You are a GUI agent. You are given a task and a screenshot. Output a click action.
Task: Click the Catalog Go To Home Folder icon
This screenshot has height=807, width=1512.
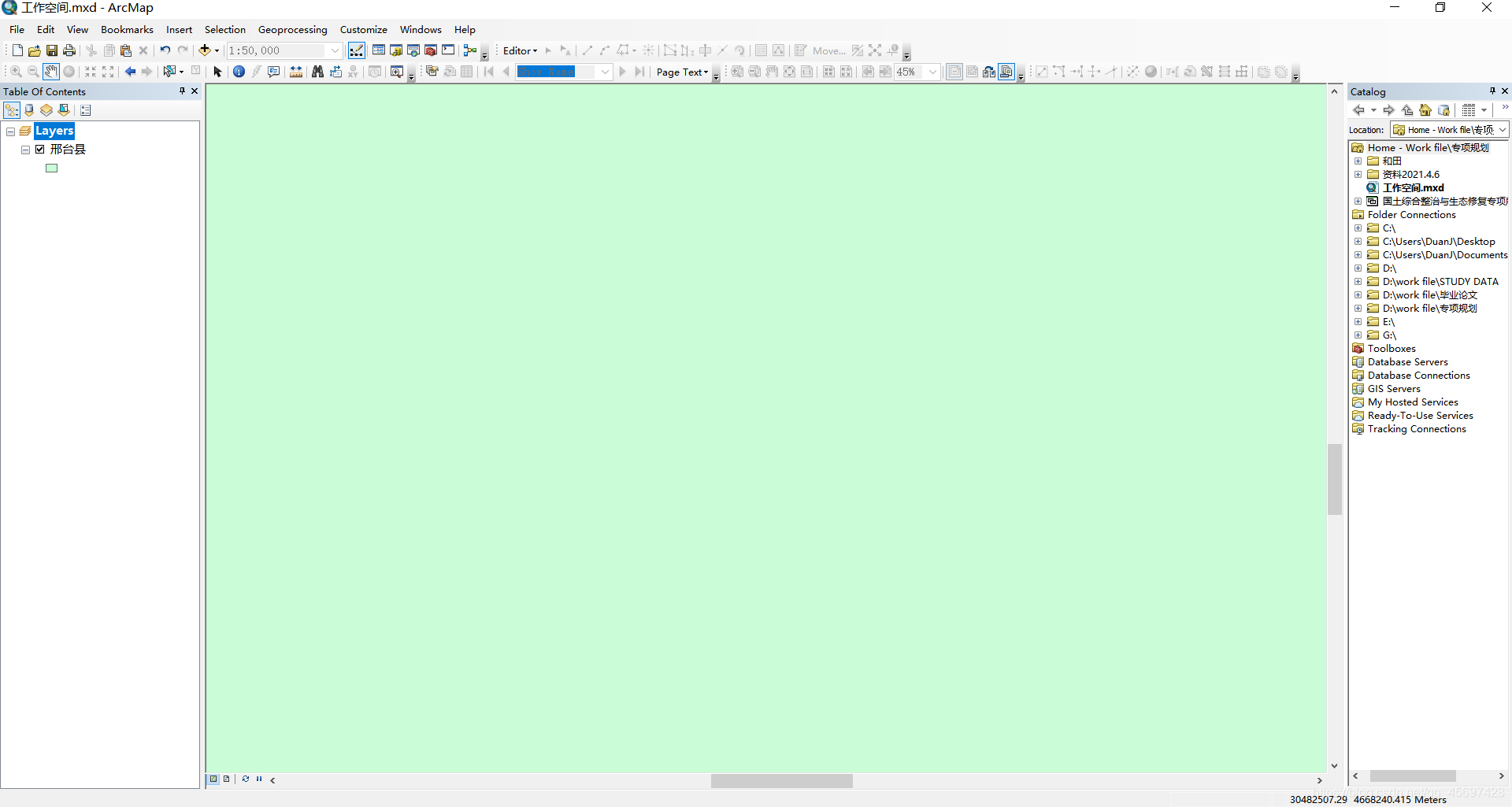(x=1425, y=110)
